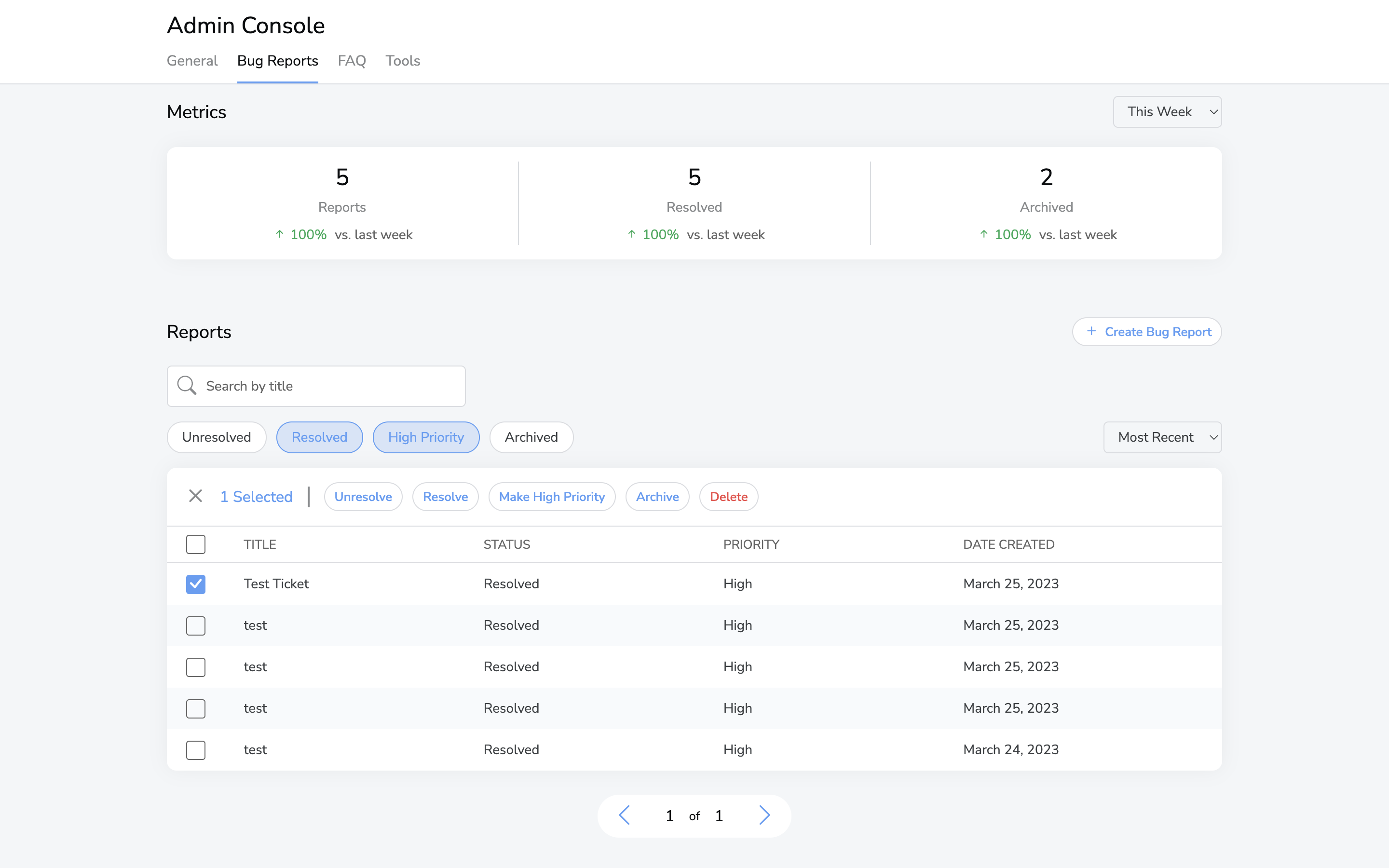
Task: Expand the Most Recent sort dropdown
Action: pos(1162,437)
